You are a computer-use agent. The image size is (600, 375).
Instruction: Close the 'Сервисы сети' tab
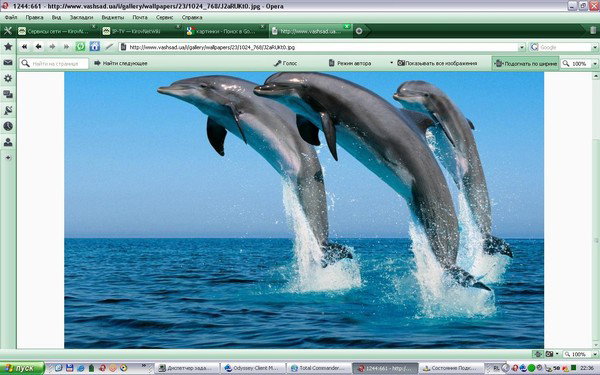coord(94,26)
